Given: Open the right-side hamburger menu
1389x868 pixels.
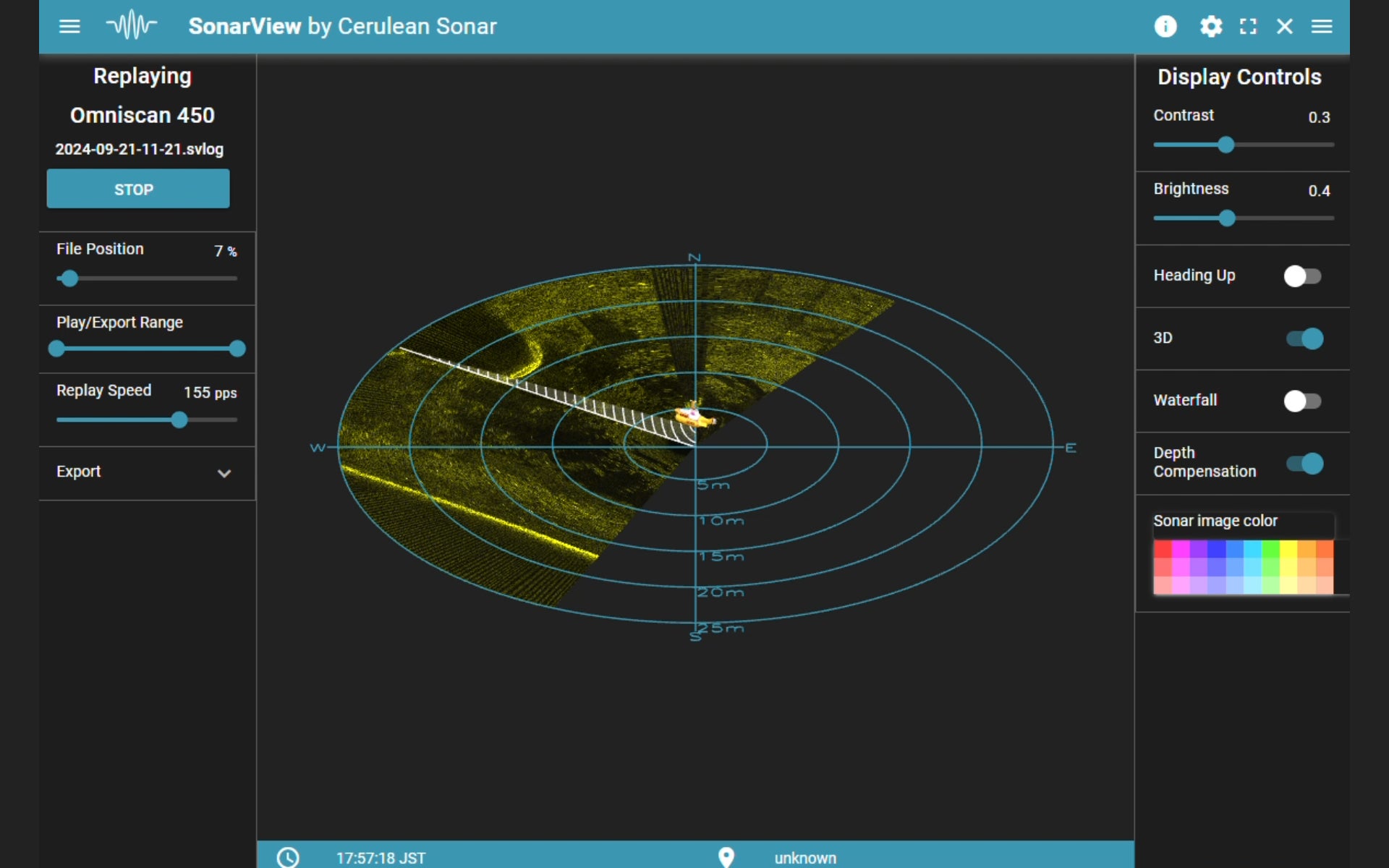Looking at the screenshot, I should pyautogui.click(x=1321, y=27).
